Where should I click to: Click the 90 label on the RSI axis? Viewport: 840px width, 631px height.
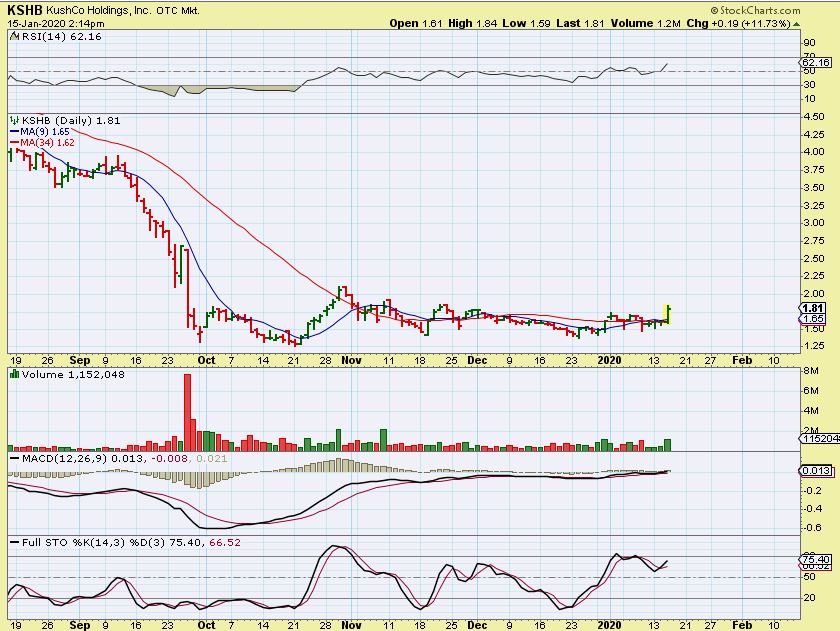pyautogui.click(x=809, y=43)
